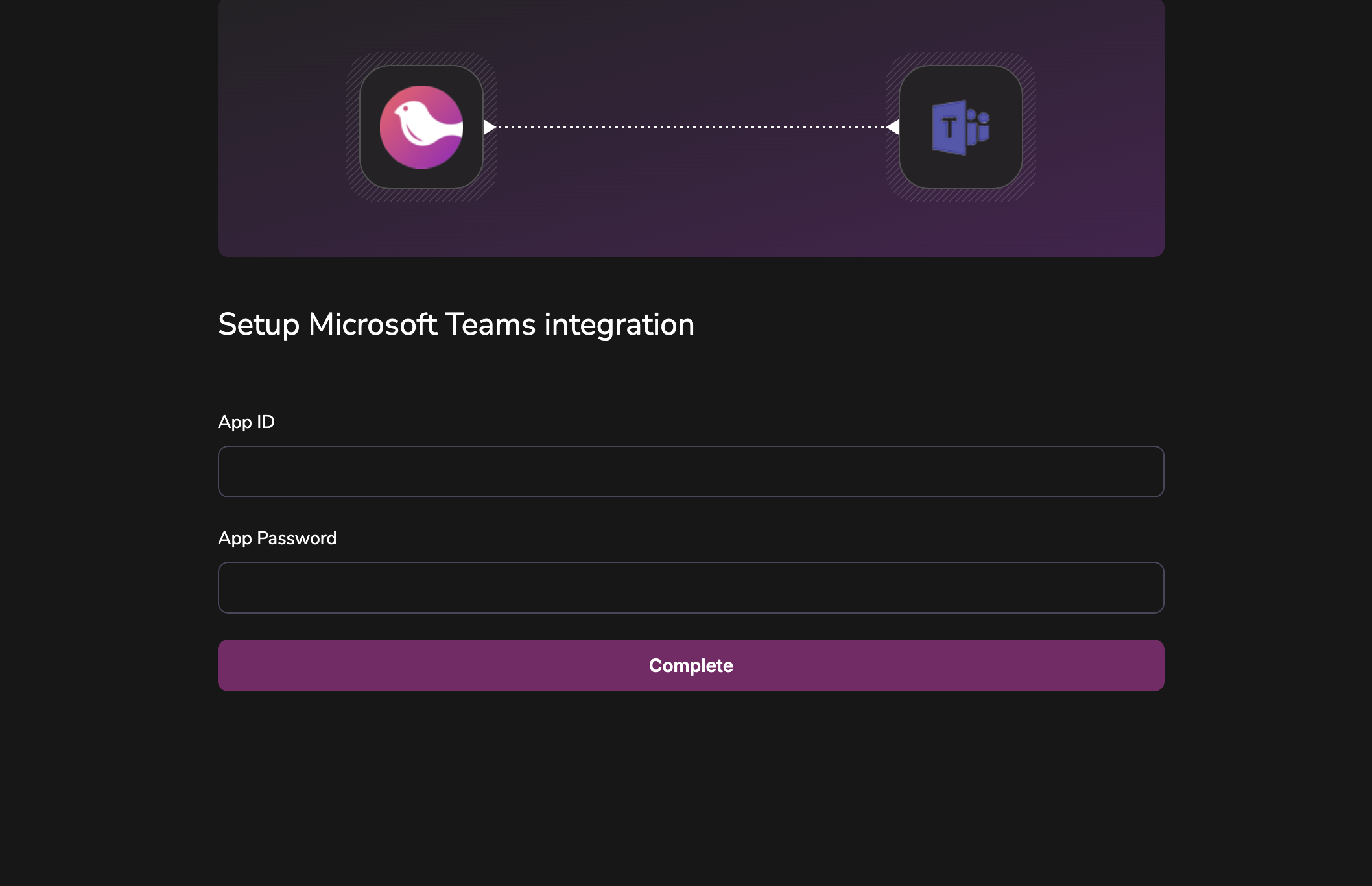Click the App Password label text

tap(277, 538)
